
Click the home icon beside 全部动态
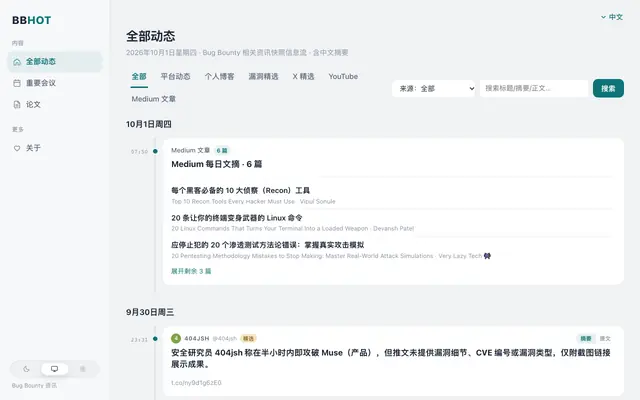pos(17,62)
